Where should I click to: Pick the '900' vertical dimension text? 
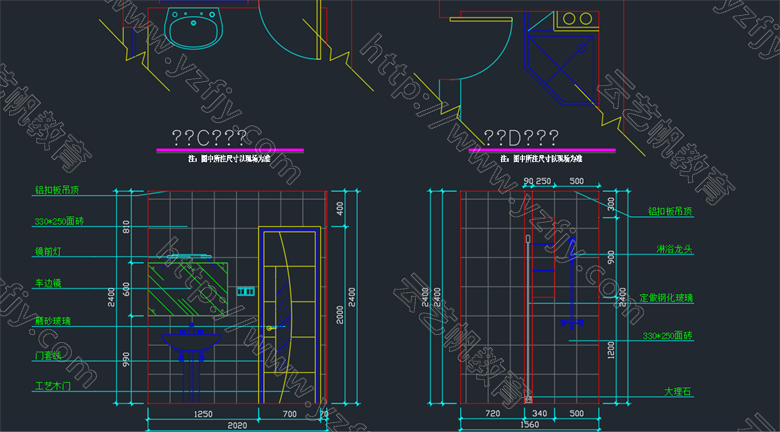(x=611, y=257)
